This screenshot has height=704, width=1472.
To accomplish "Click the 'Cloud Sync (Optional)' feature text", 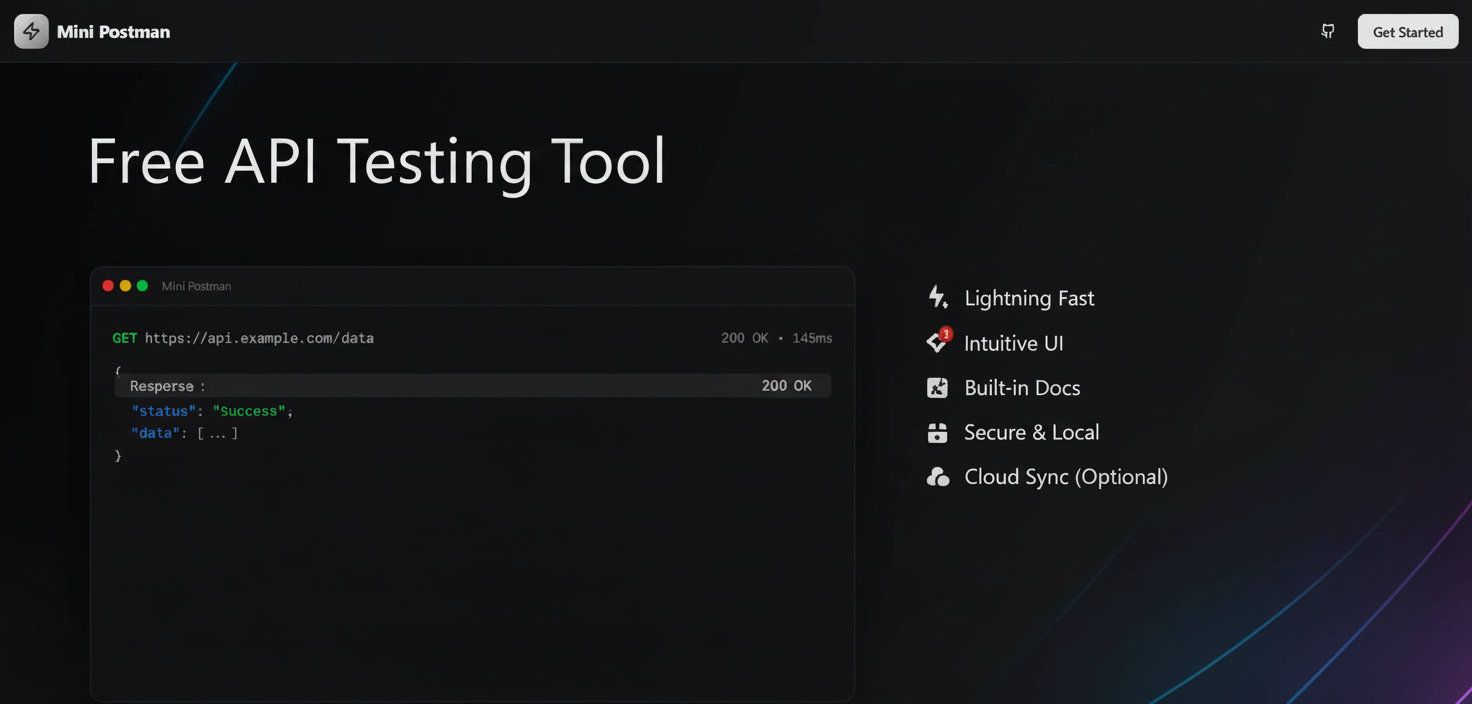I will point(1066,477).
